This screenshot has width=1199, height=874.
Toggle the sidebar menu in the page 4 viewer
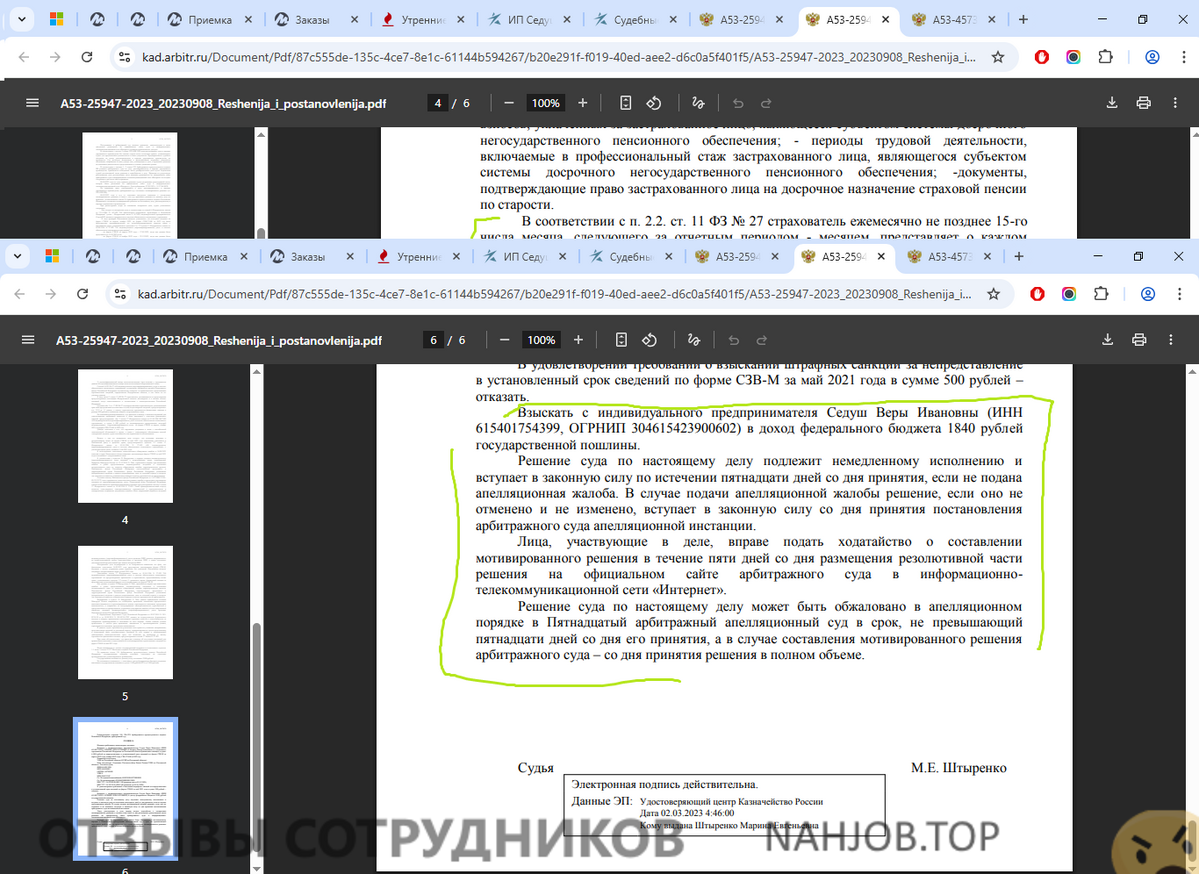point(32,103)
